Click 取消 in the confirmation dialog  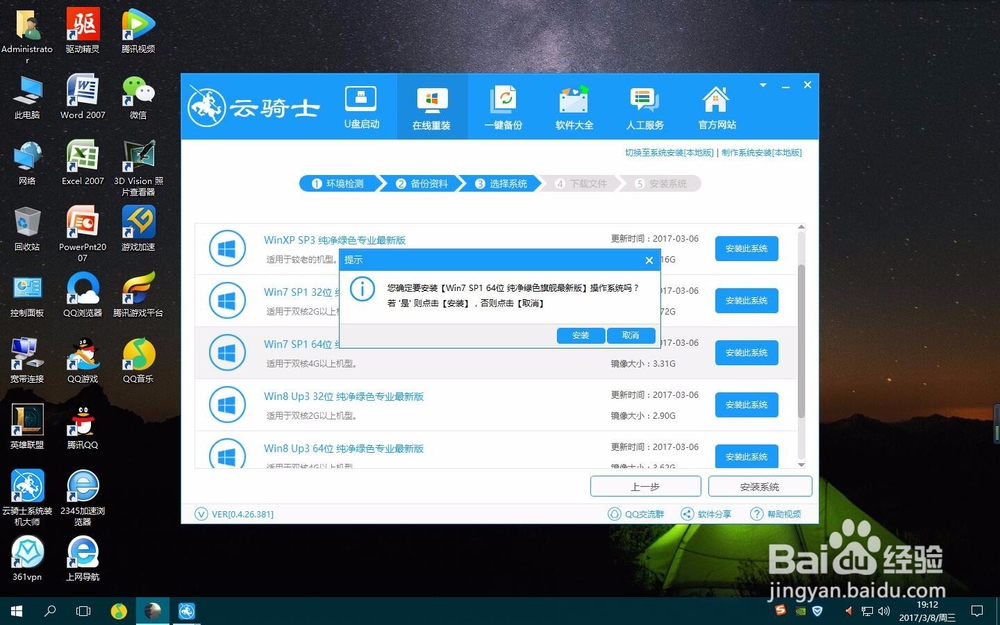(631, 335)
